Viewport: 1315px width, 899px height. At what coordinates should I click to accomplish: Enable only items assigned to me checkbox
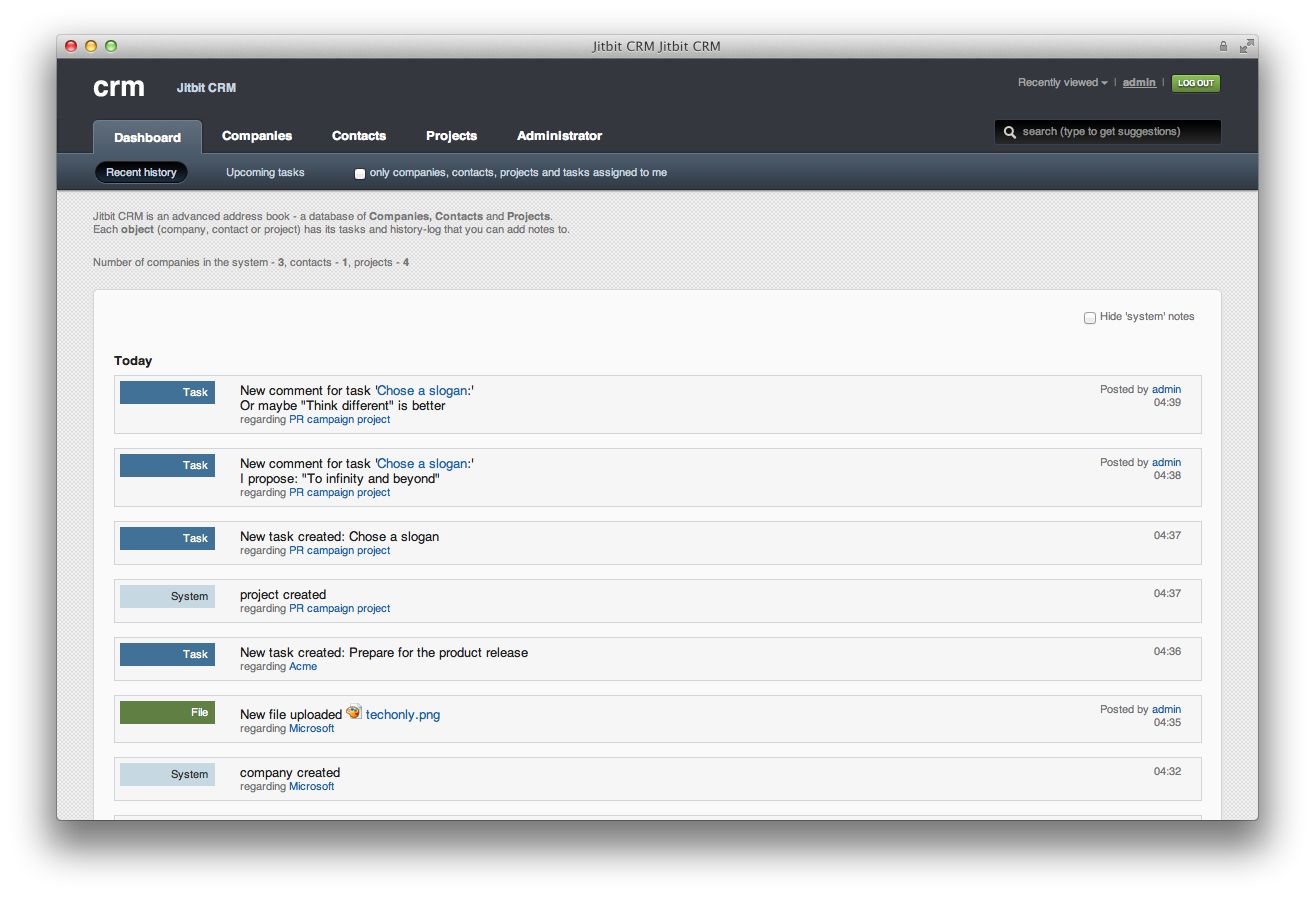(x=360, y=173)
